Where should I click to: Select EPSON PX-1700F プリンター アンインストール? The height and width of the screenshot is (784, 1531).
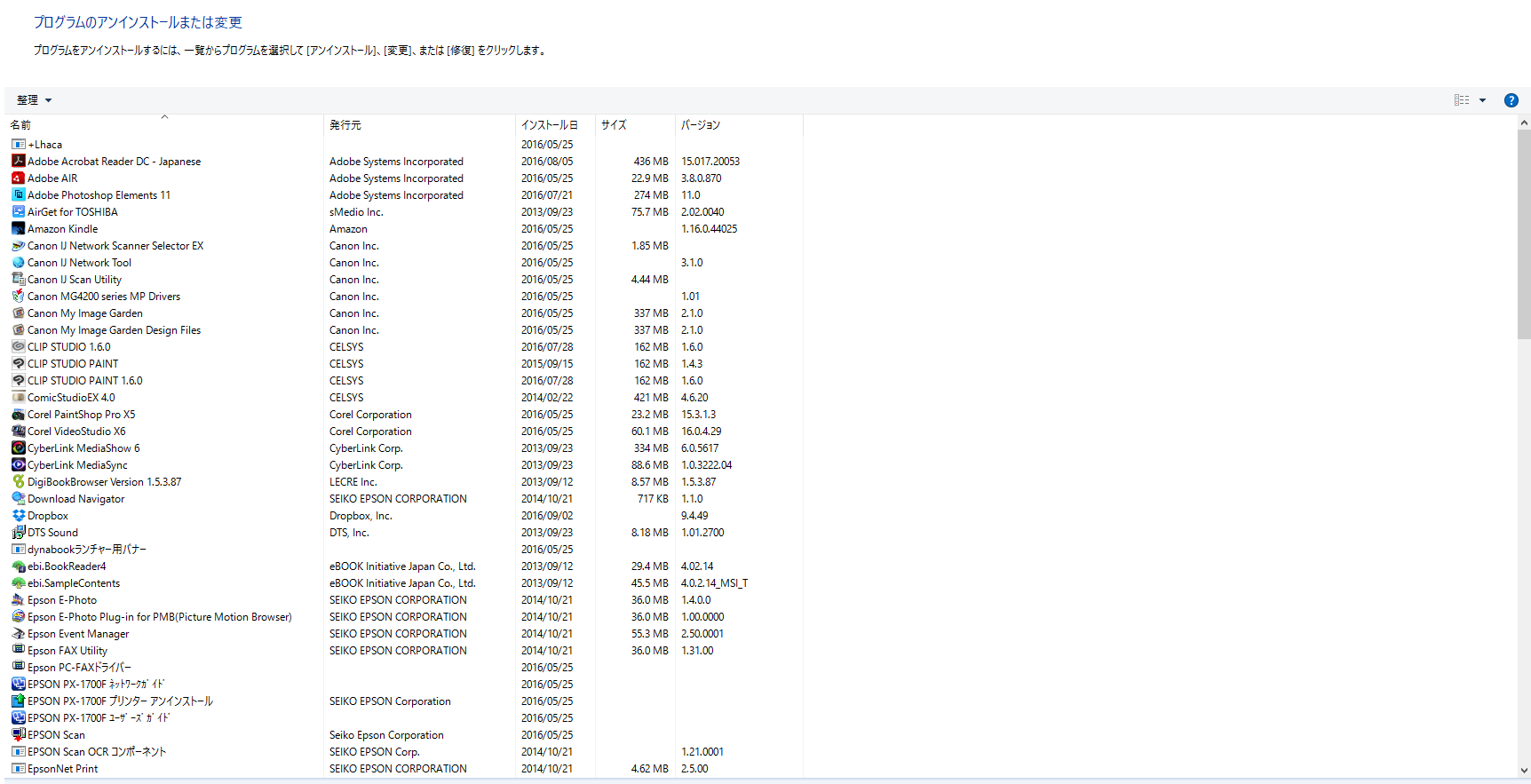click(x=120, y=701)
